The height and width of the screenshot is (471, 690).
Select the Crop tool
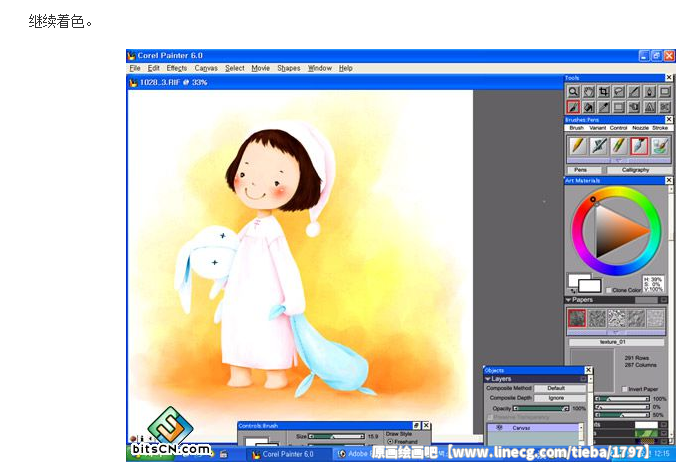pos(604,92)
